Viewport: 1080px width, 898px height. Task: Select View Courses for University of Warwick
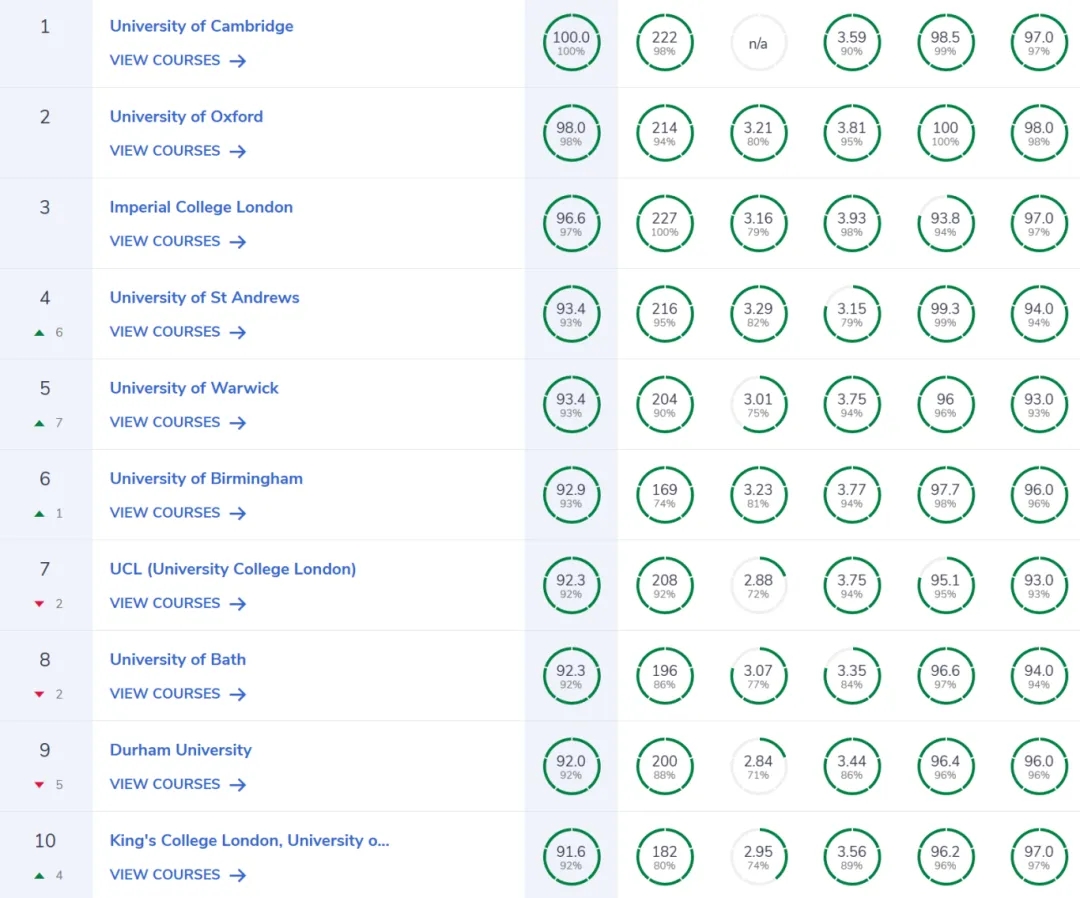click(165, 422)
